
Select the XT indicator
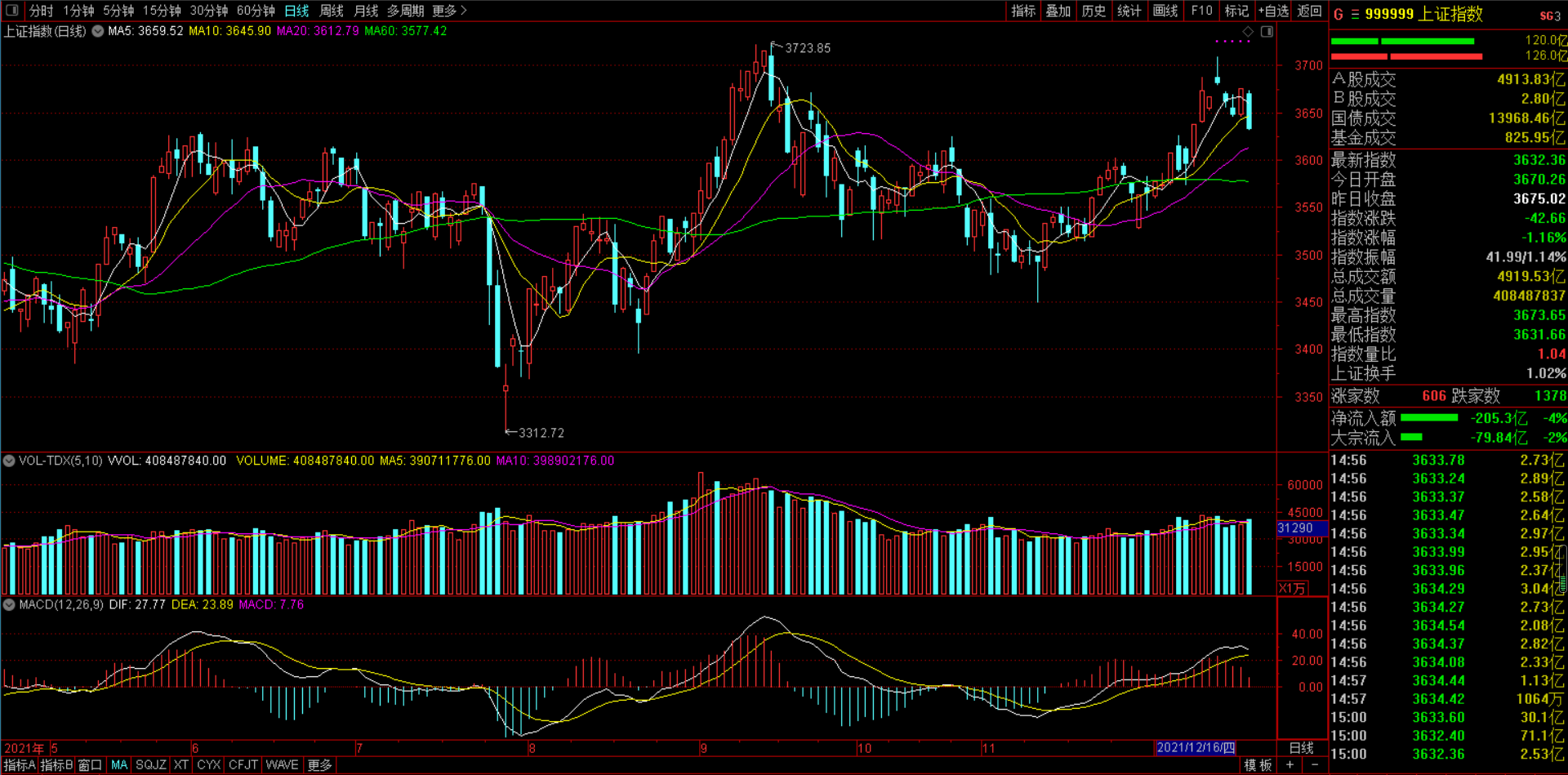[x=180, y=765]
